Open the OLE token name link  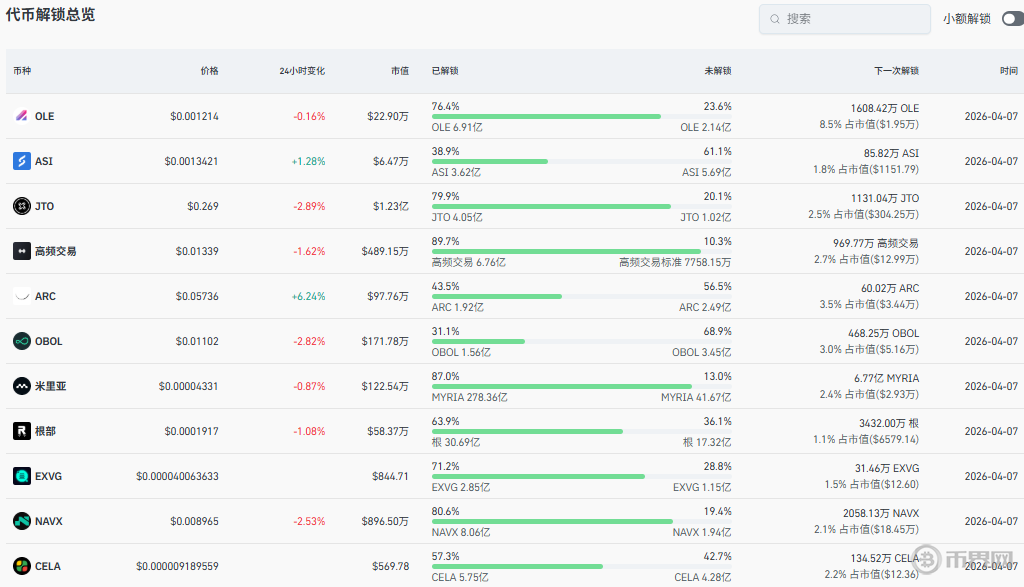tap(44, 116)
